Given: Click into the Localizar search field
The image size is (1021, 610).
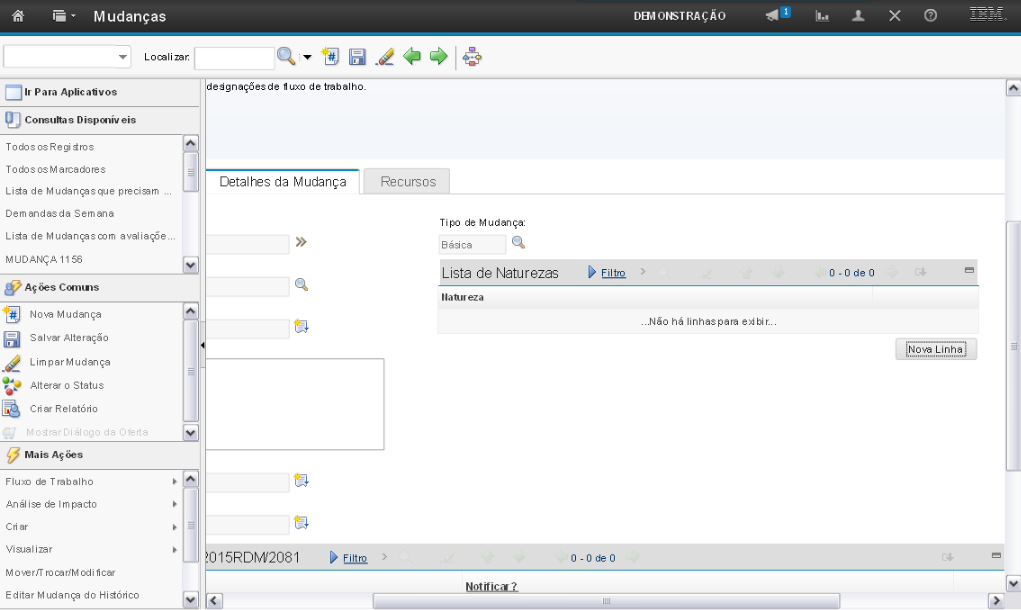Looking at the screenshot, I should (234, 58).
